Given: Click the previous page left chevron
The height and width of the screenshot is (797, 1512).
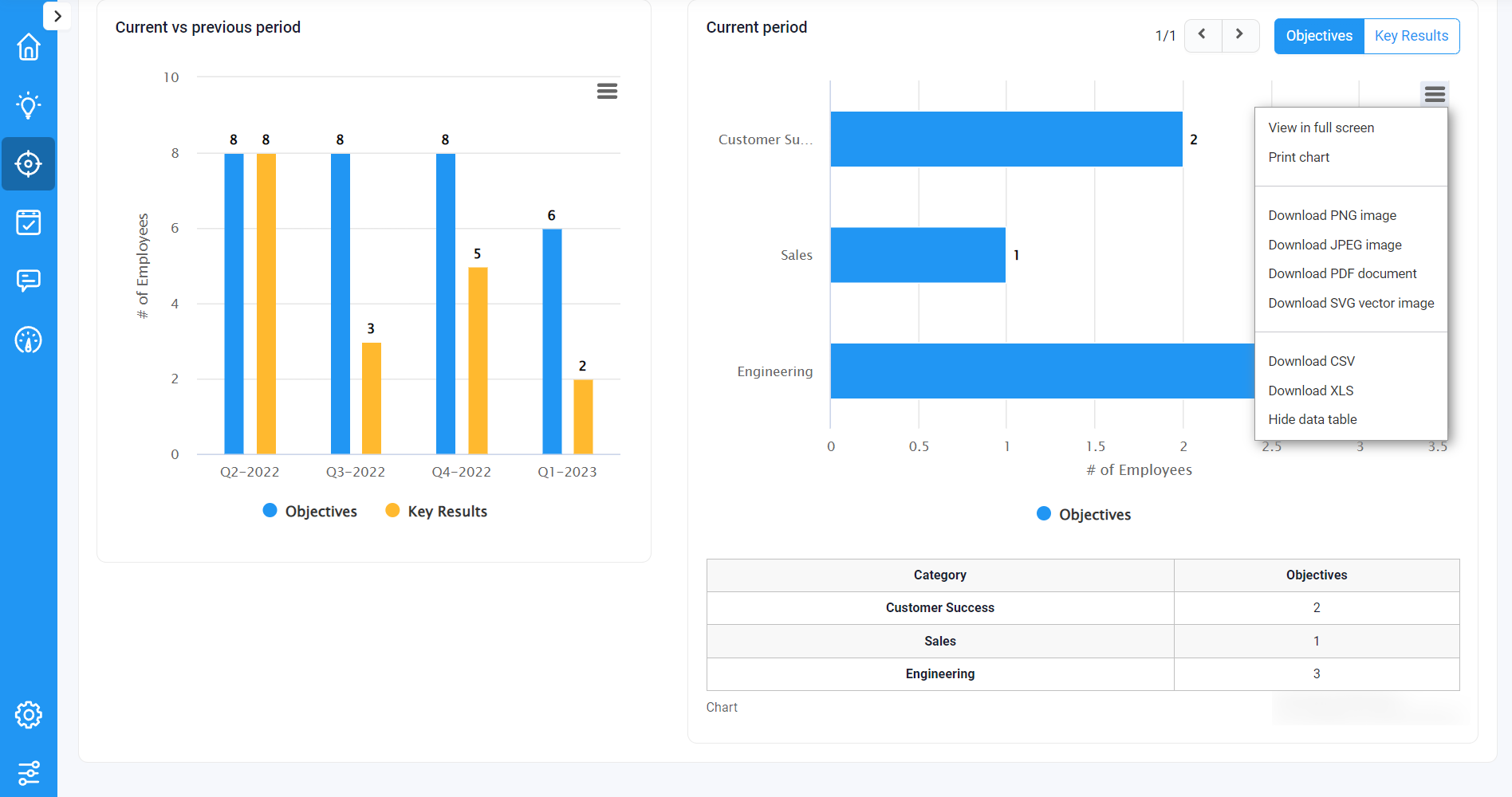Looking at the screenshot, I should point(1203,35).
